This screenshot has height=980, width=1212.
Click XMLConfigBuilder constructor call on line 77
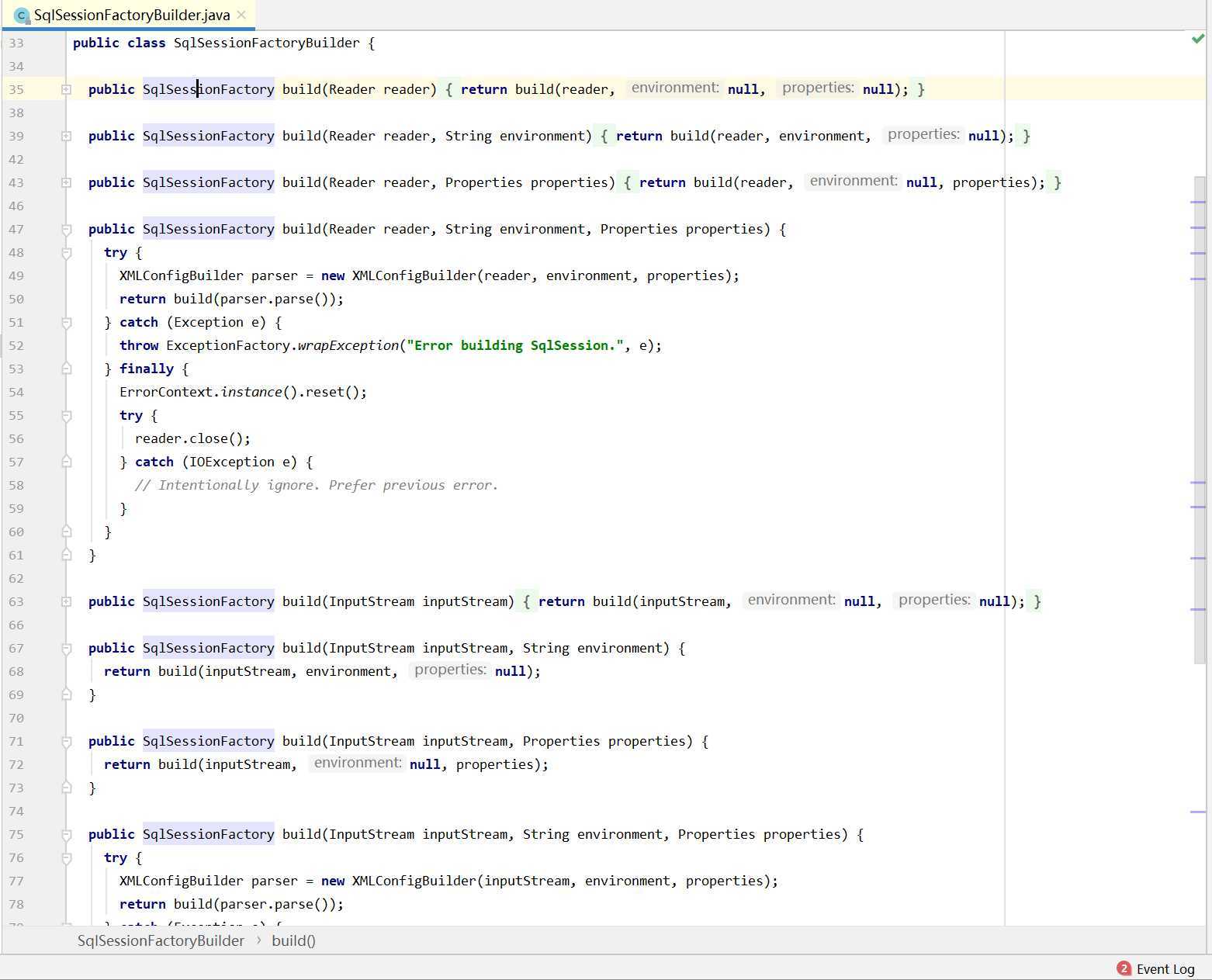(414, 881)
